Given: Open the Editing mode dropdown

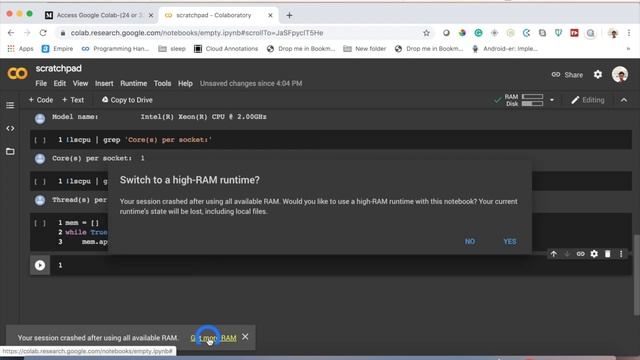Looking at the screenshot, I should coord(588,100).
